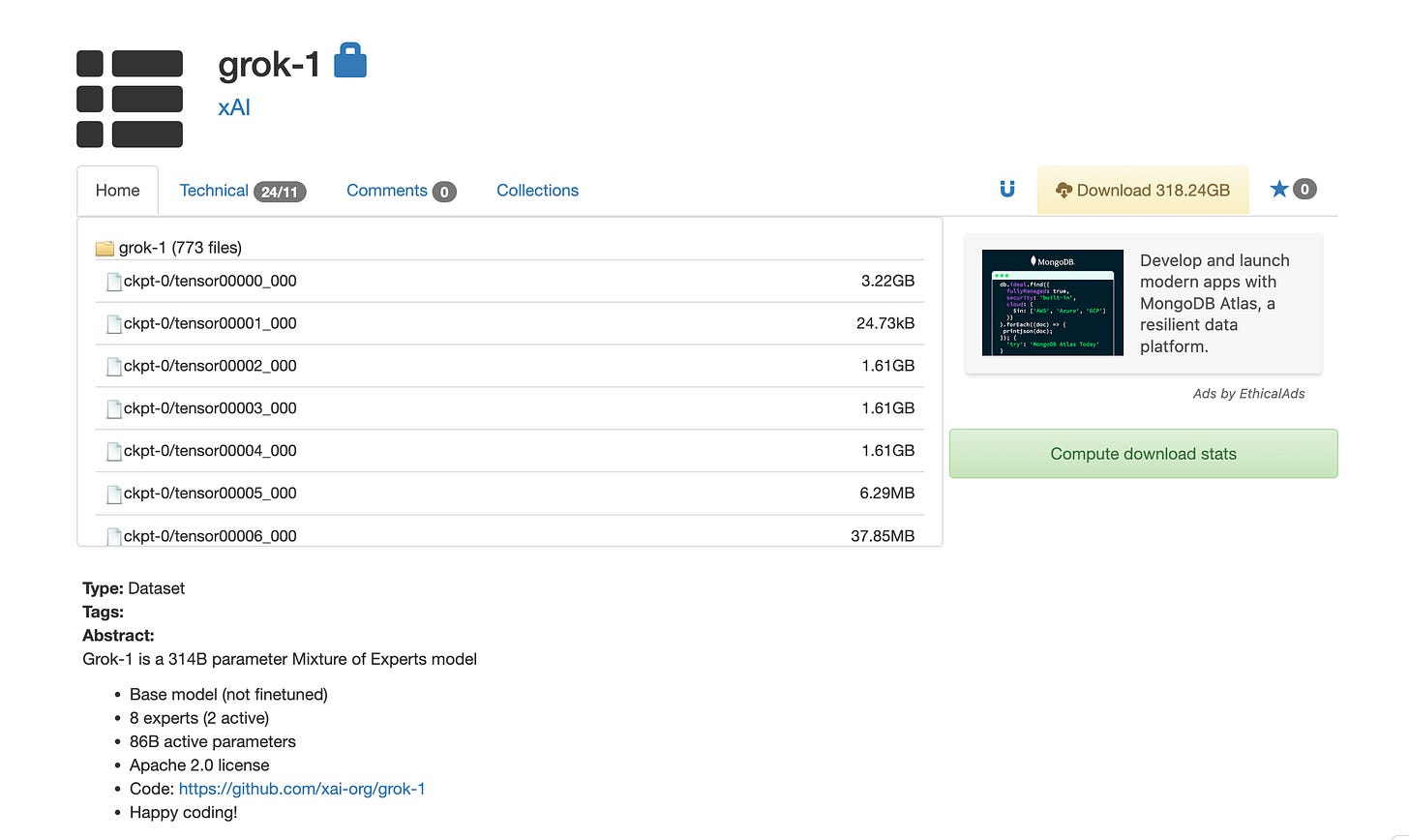The height and width of the screenshot is (840, 1409).
Task: Click file icon for tensor00006_000
Action: 114,536
